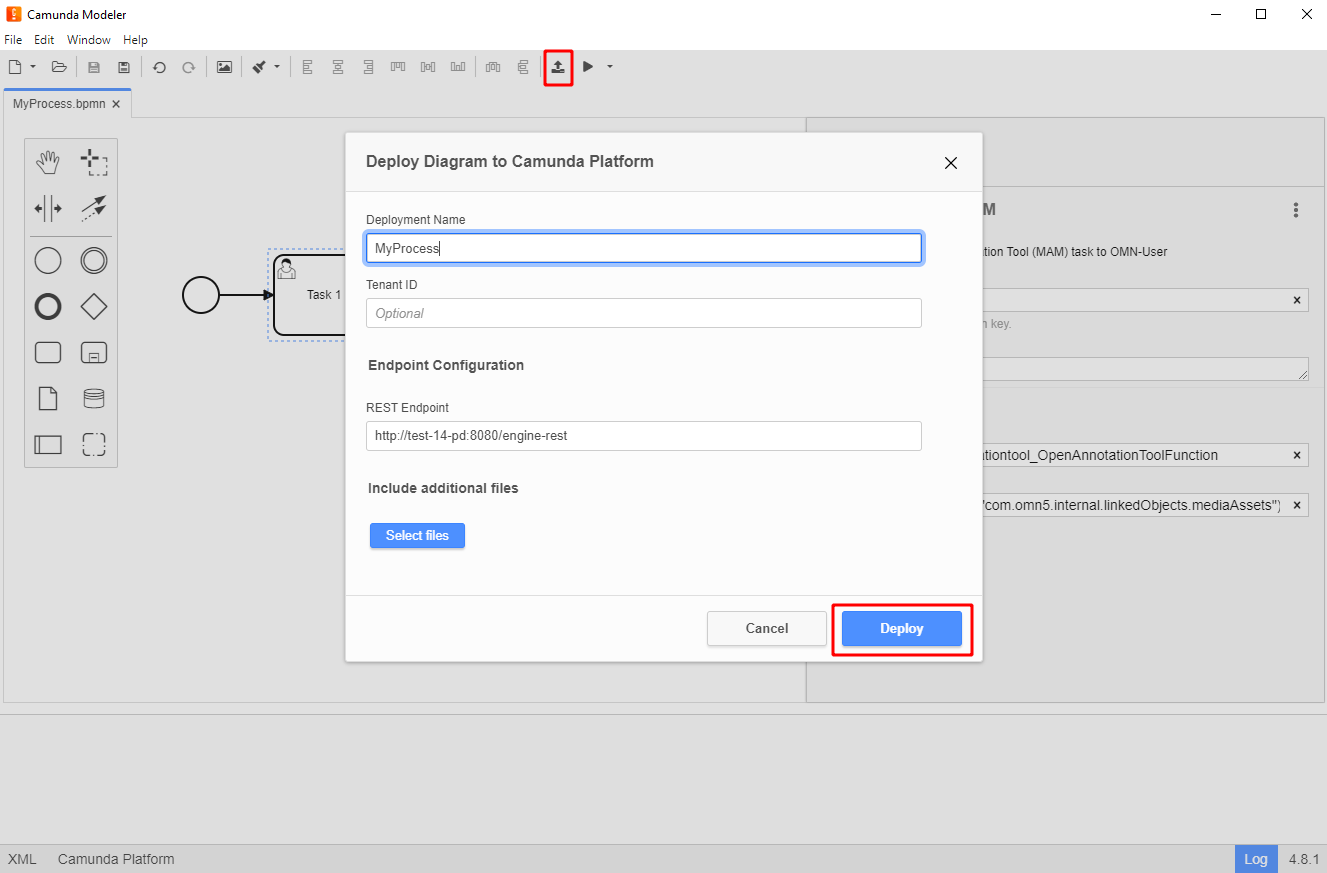Click the deploy current diagram toolbar icon
This screenshot has width=1327, height=873.
pos(558,67)
